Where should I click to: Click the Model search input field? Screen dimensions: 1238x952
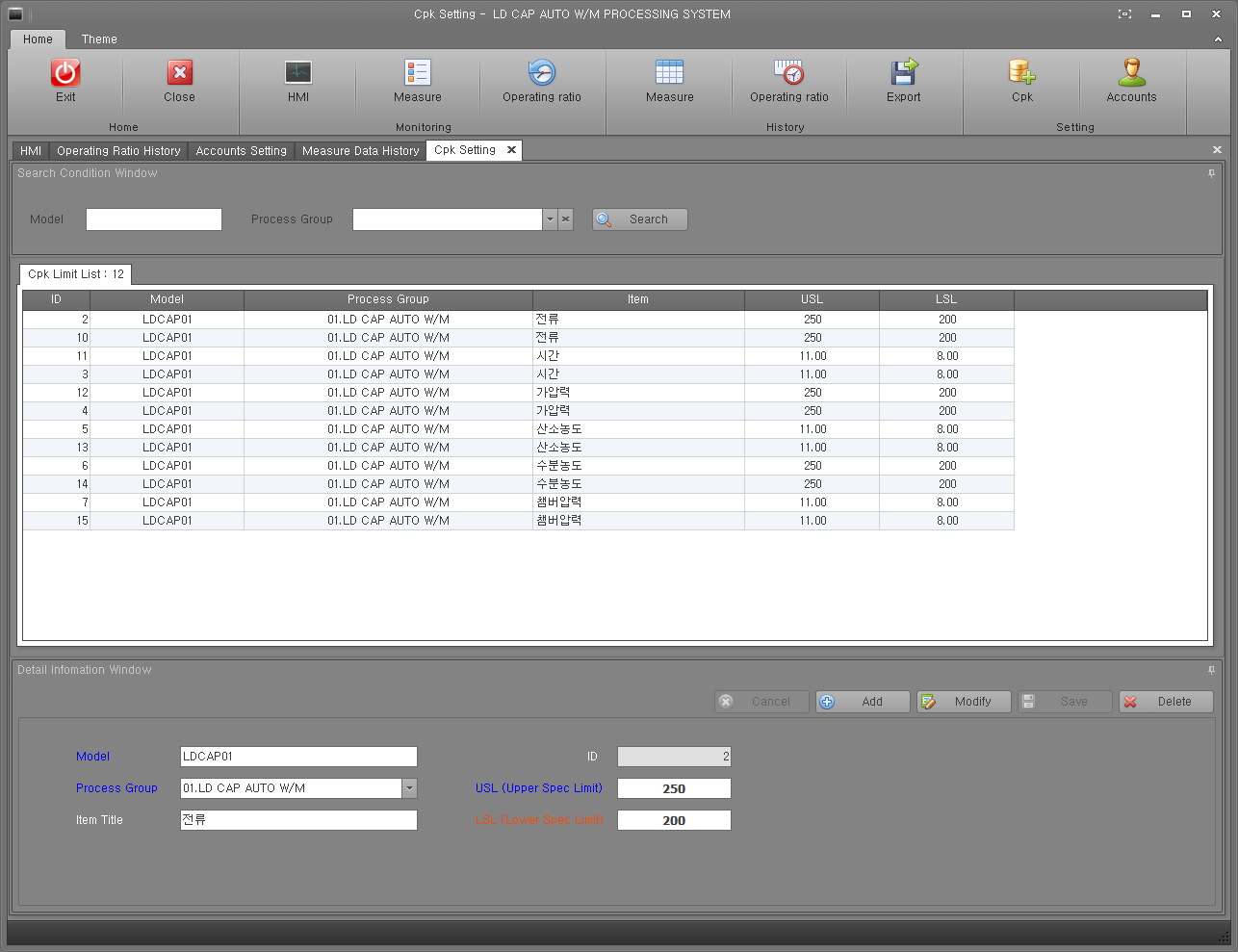pos(154,219)
